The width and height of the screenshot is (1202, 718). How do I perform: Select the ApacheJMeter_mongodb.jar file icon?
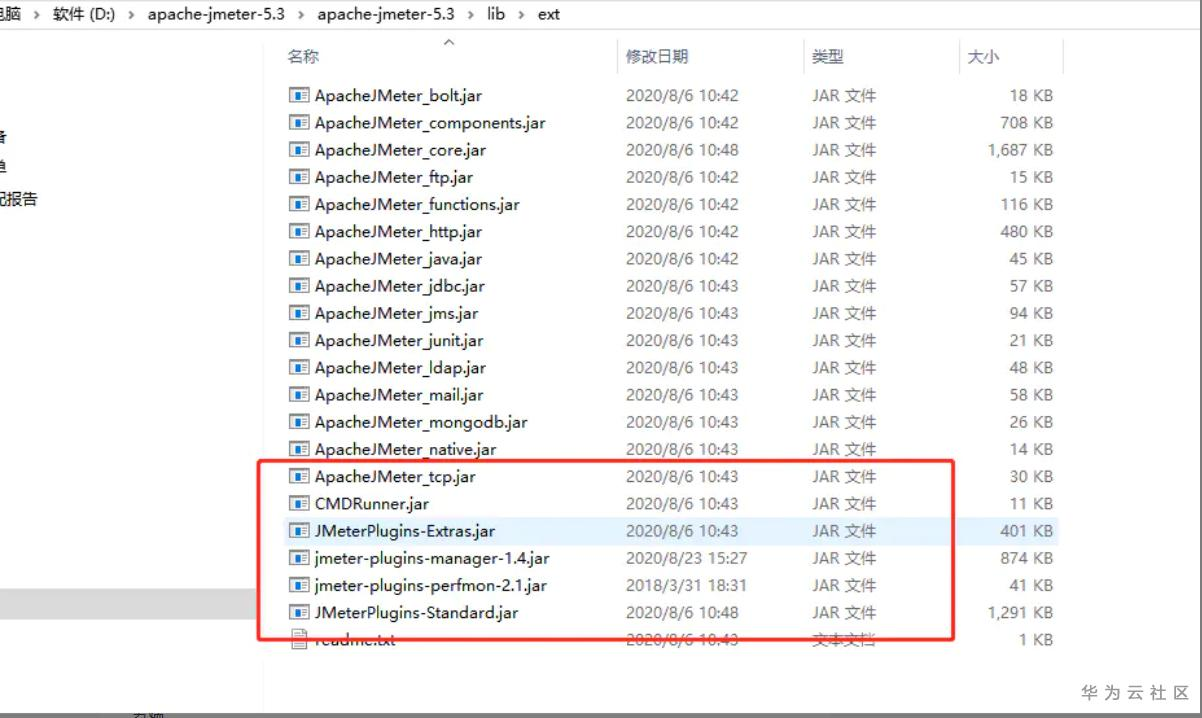[x=298, y=422]
